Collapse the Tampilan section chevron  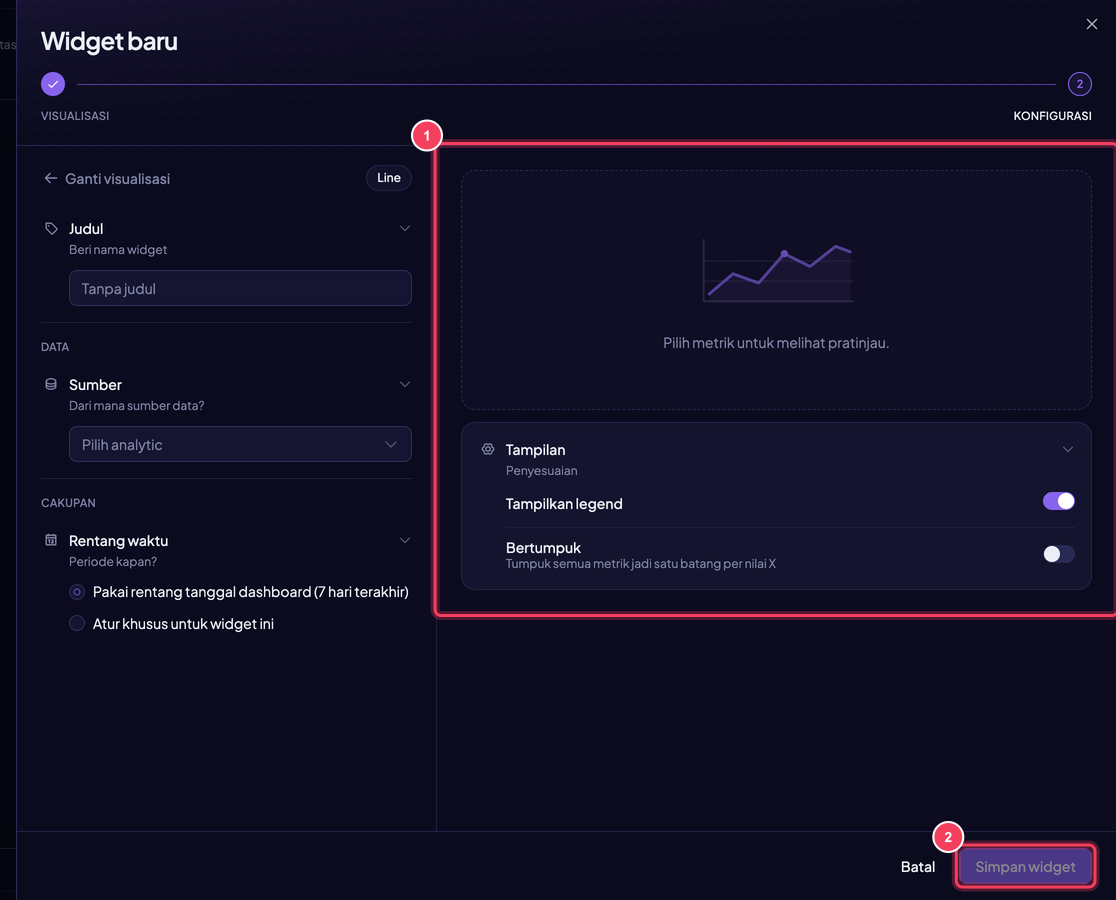(x=1068, y=449)
